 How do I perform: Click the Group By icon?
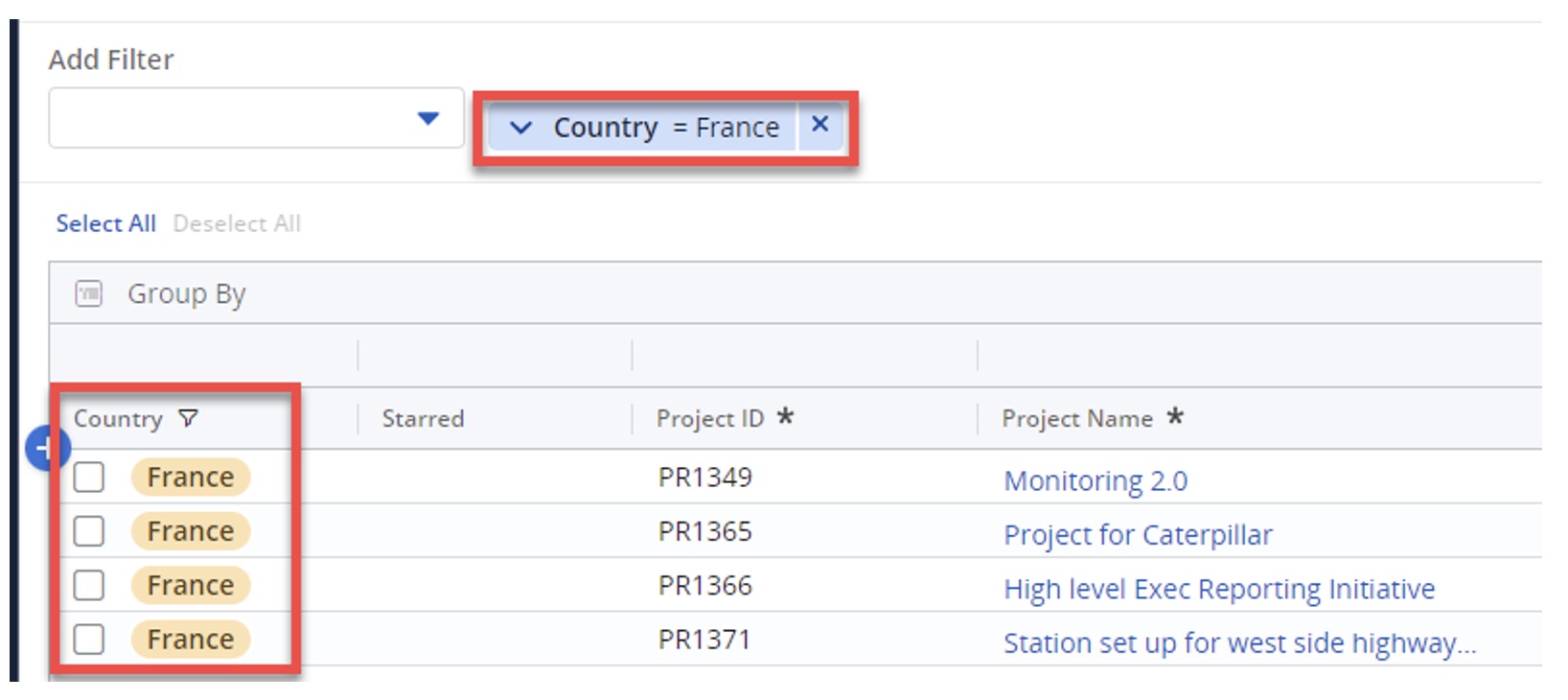(89, 292)
